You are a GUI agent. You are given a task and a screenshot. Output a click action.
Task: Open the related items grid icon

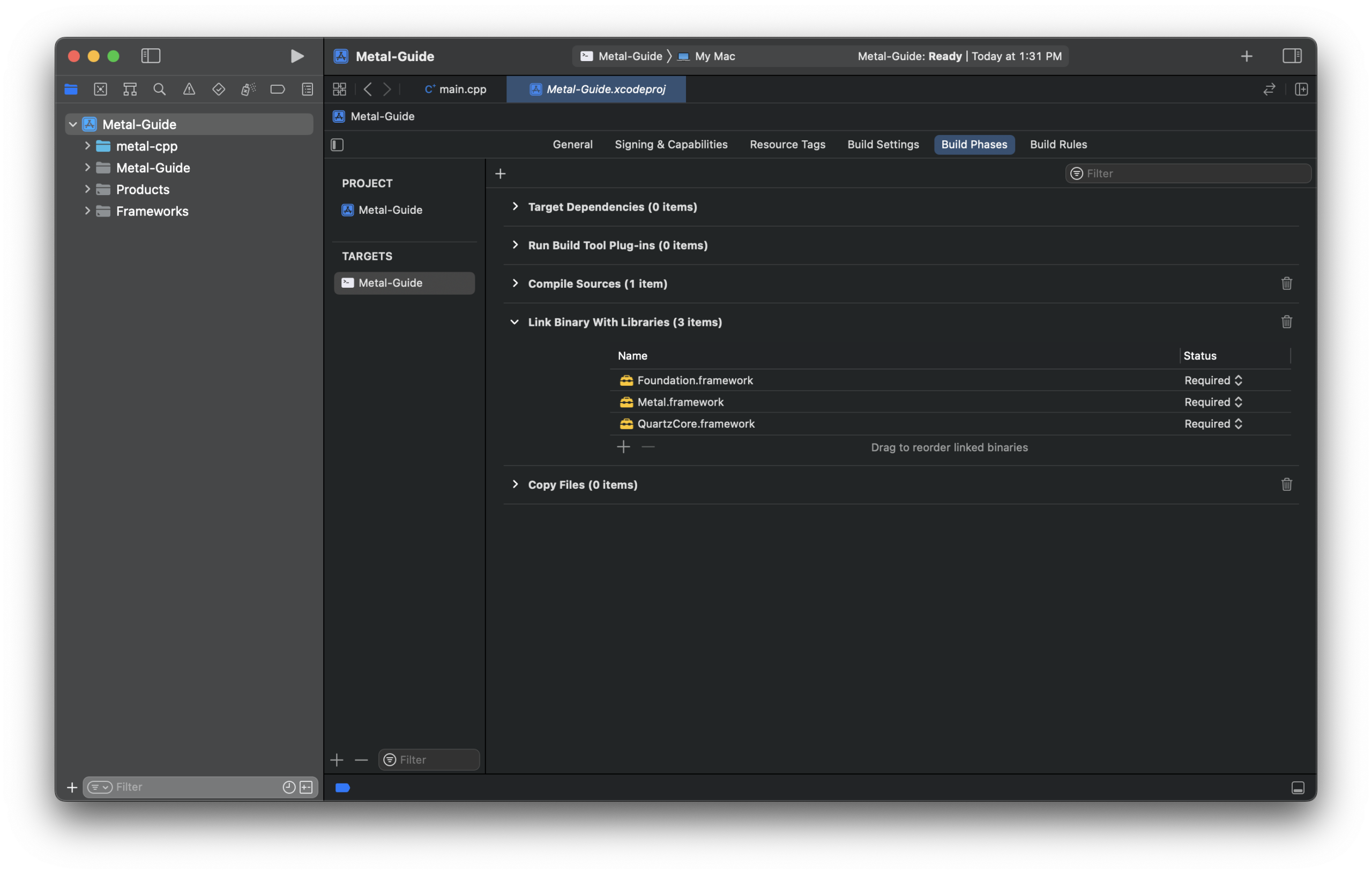pos(340,89)
